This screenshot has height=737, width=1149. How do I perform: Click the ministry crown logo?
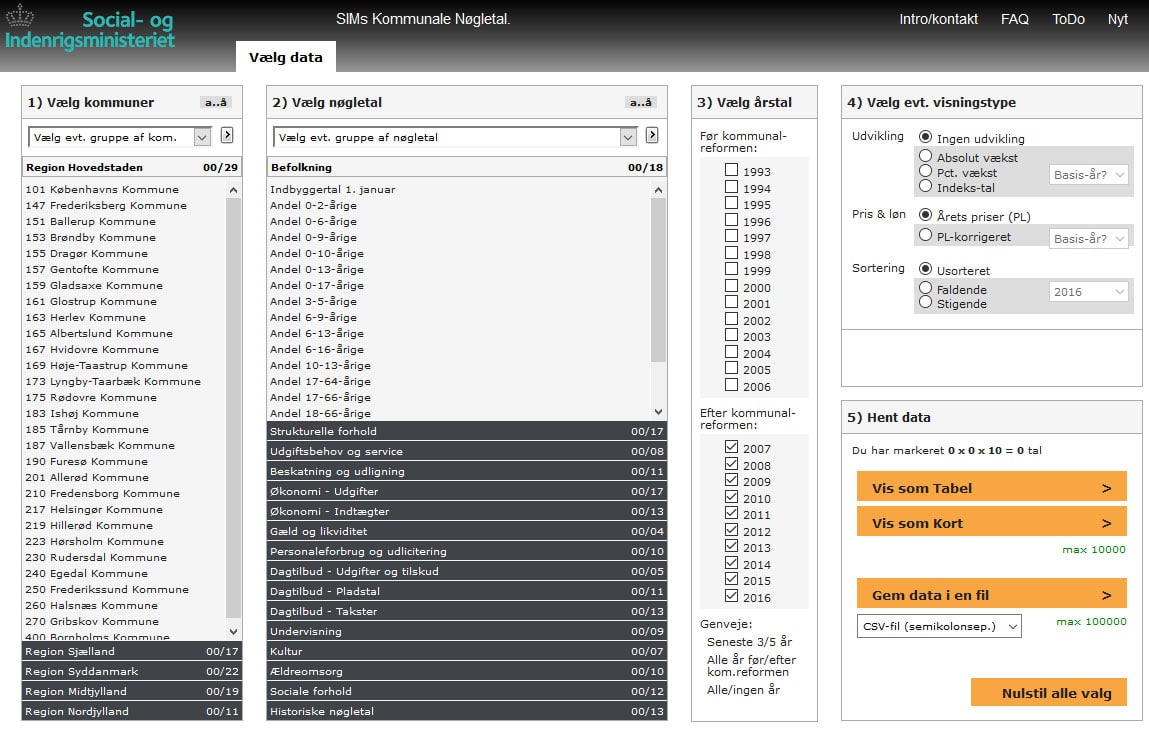(19, 17)
